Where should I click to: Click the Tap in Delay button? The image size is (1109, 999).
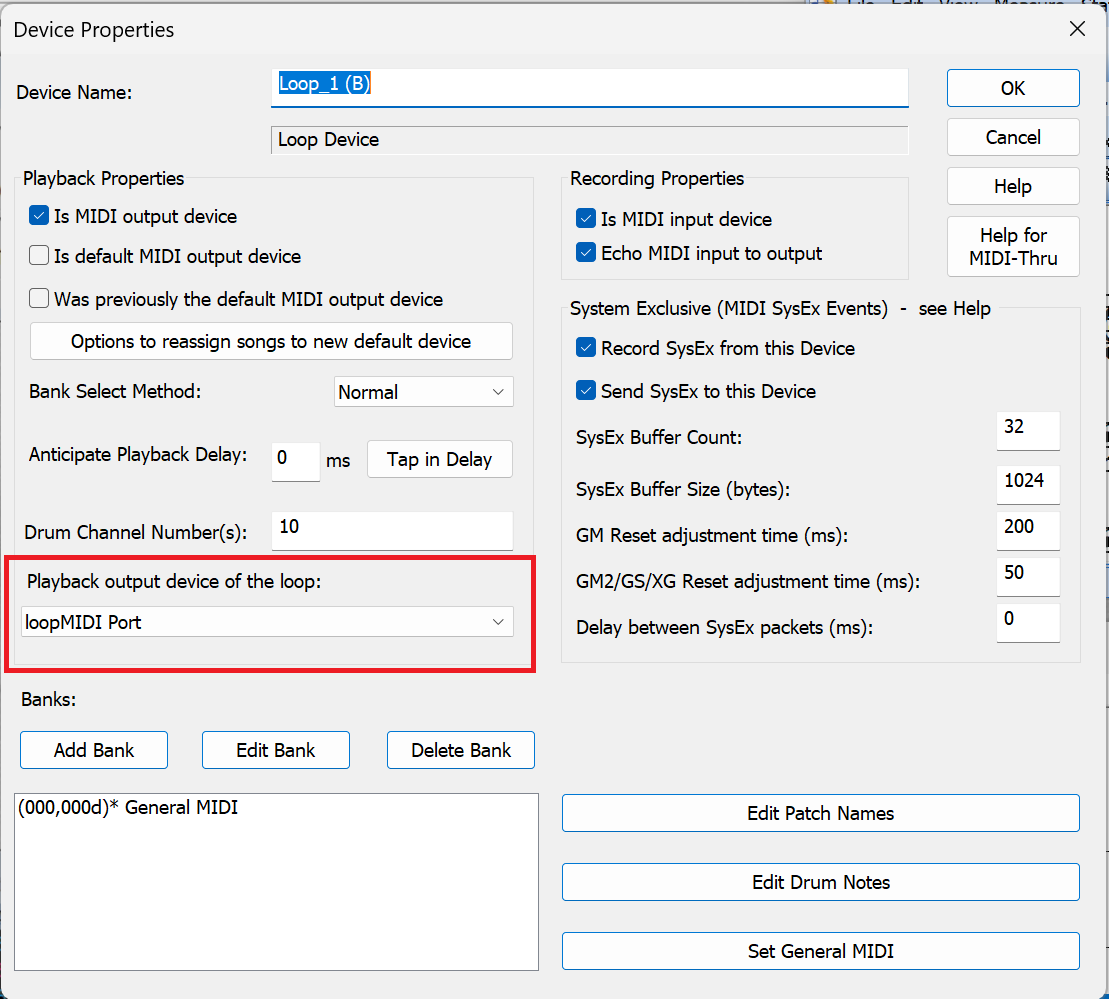[x=439, y=459]
